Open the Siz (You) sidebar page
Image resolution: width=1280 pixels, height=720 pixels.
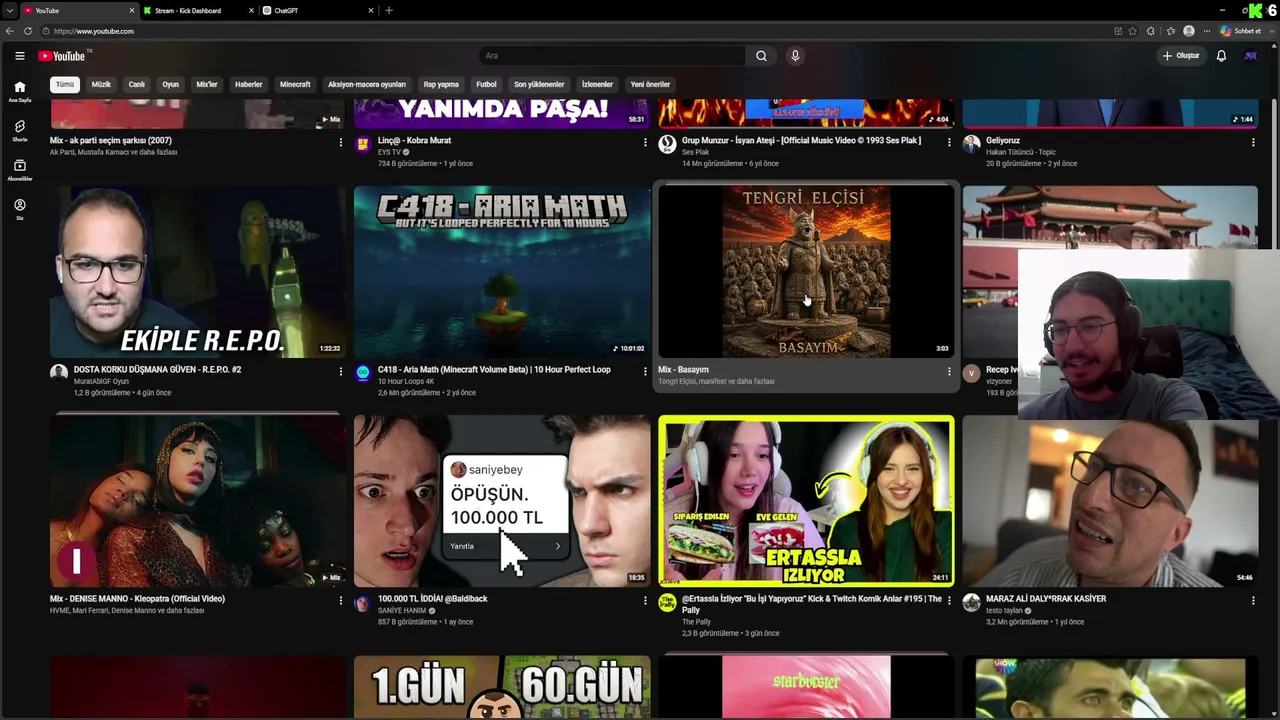[19, 208]
